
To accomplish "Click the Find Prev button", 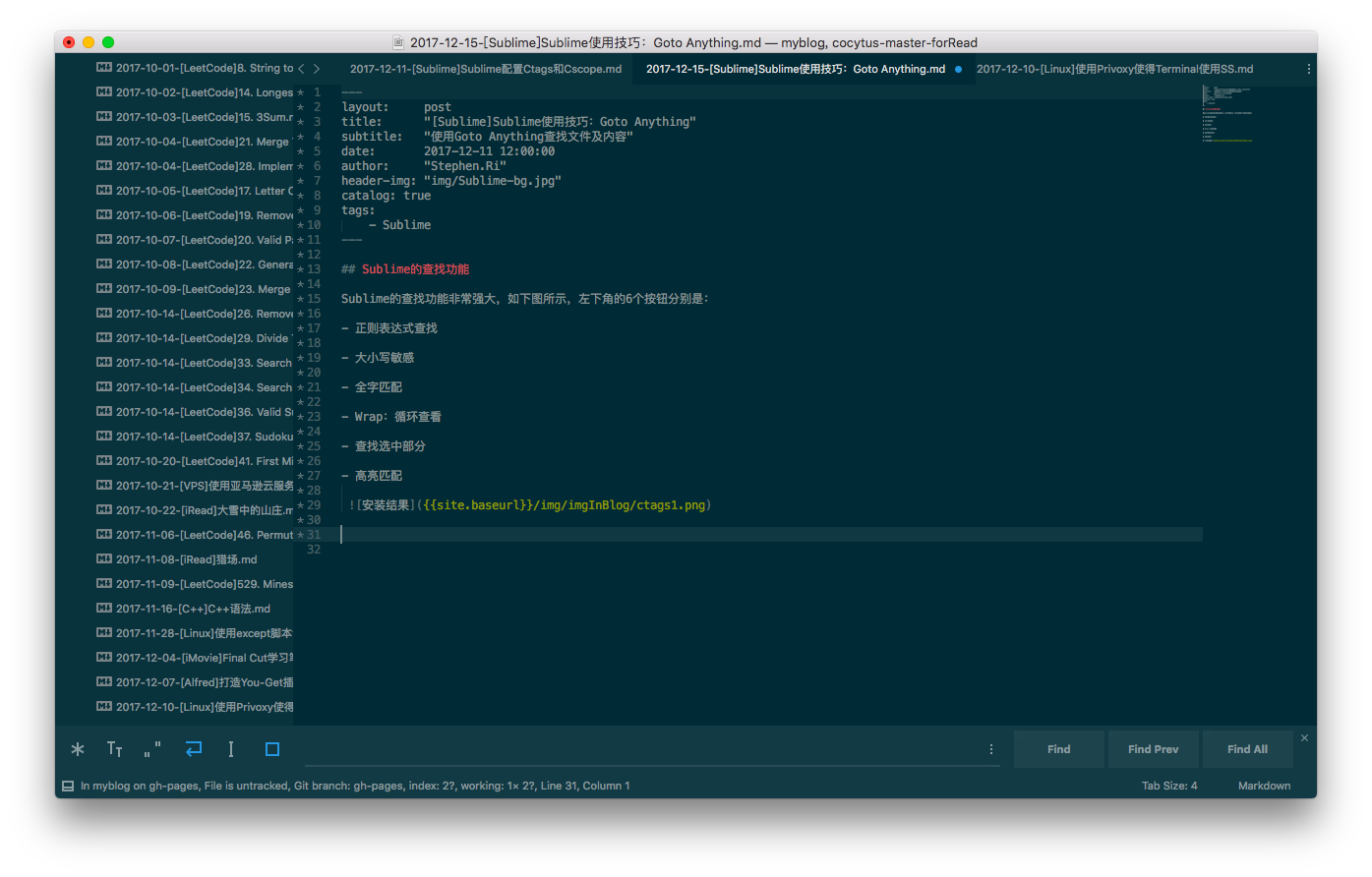I will click(x=1153, y=749).
